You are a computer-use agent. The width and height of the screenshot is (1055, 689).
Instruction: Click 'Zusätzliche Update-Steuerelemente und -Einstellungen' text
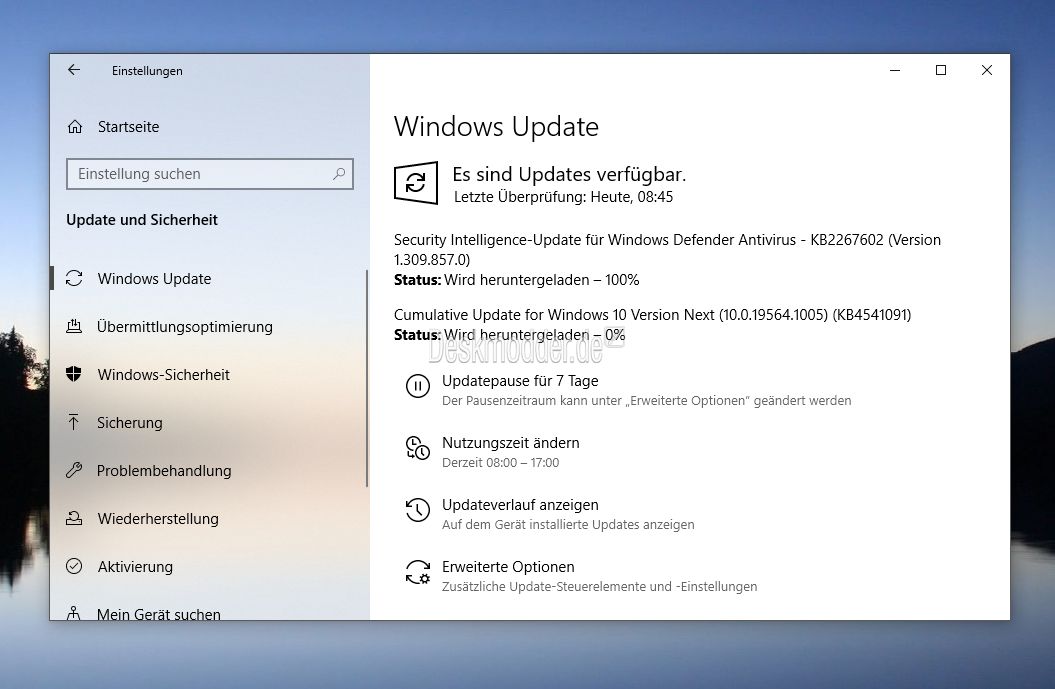tap(599, 587)
